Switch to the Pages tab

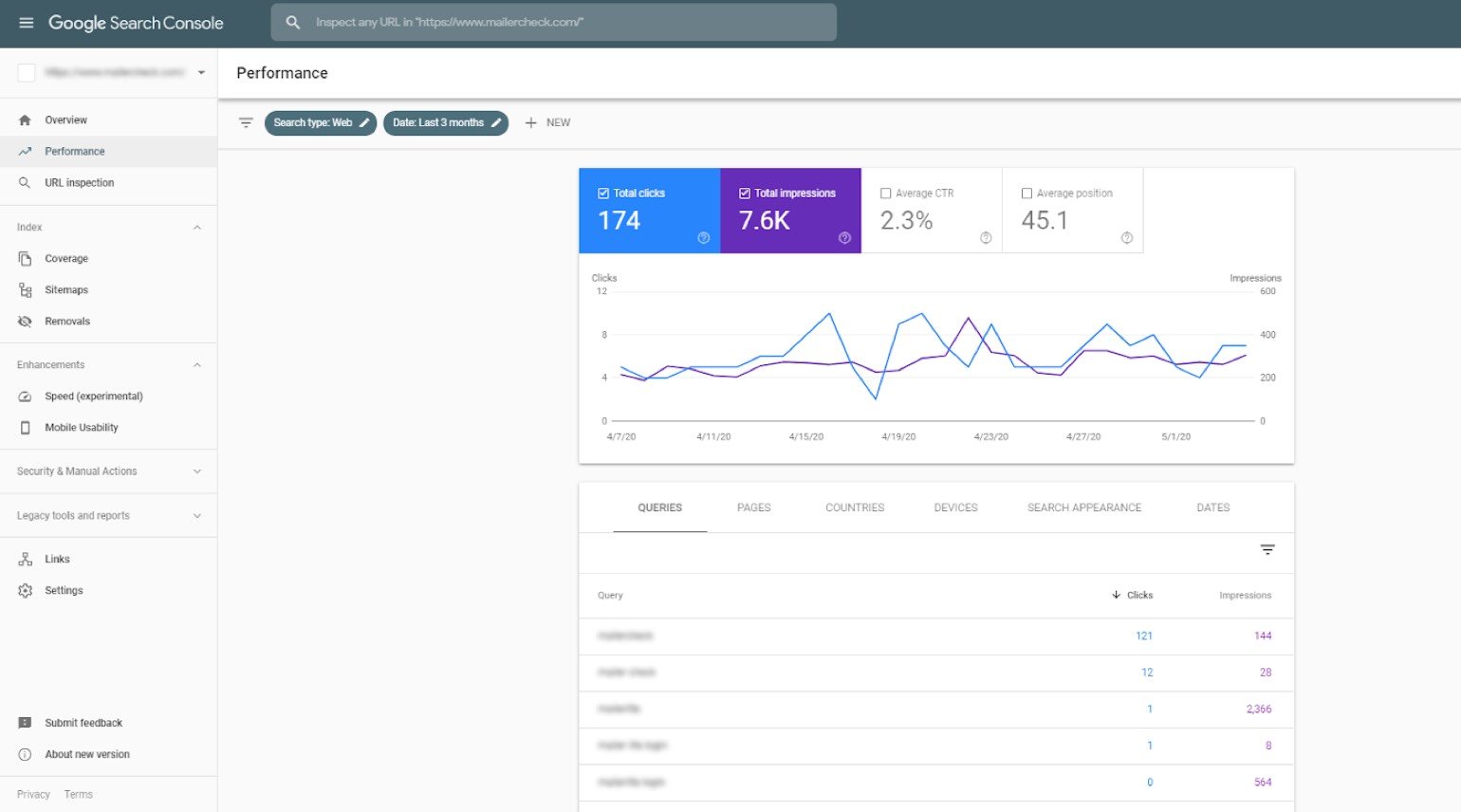tap(754, 508)
